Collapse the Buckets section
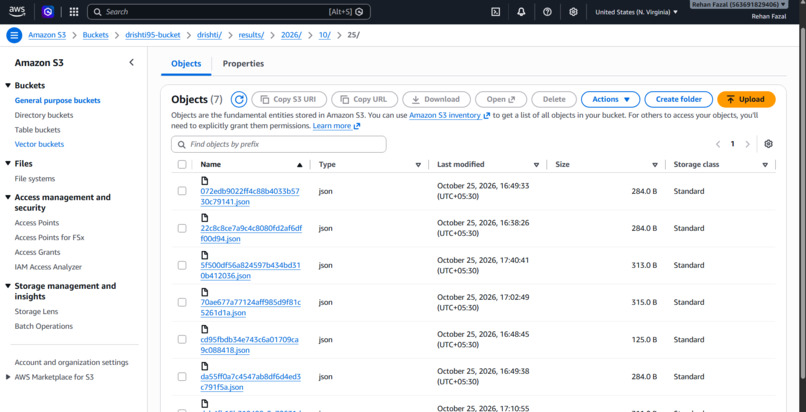 (8, 85)
